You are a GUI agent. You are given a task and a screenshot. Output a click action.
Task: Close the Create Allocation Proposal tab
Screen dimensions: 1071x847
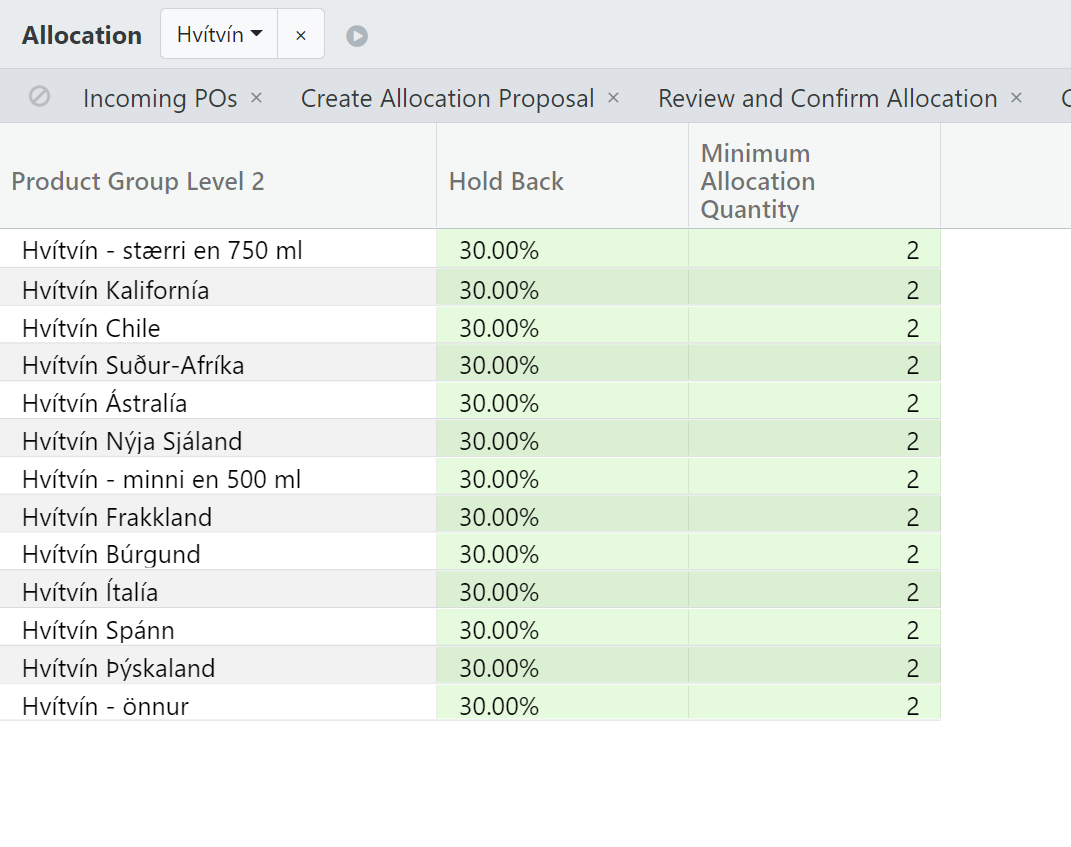coord(613,98)
